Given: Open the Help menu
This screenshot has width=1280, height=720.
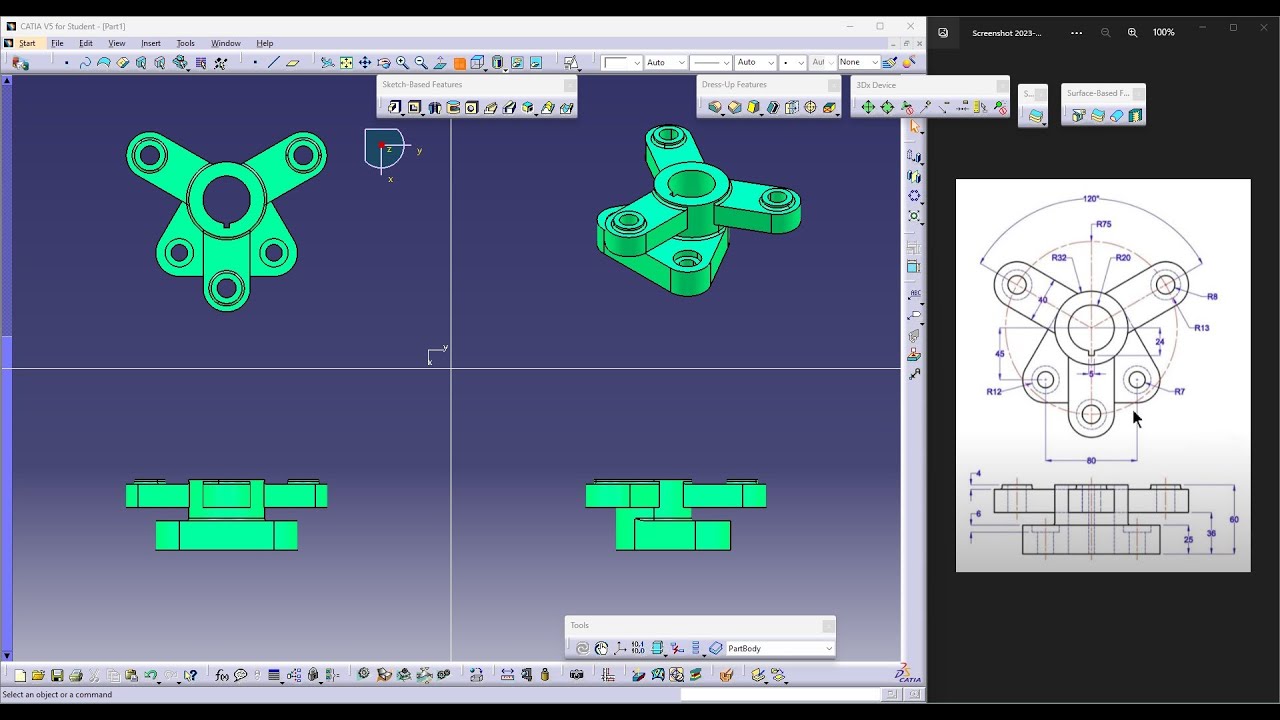Looking at the screenshot, I should click(265, 43).
